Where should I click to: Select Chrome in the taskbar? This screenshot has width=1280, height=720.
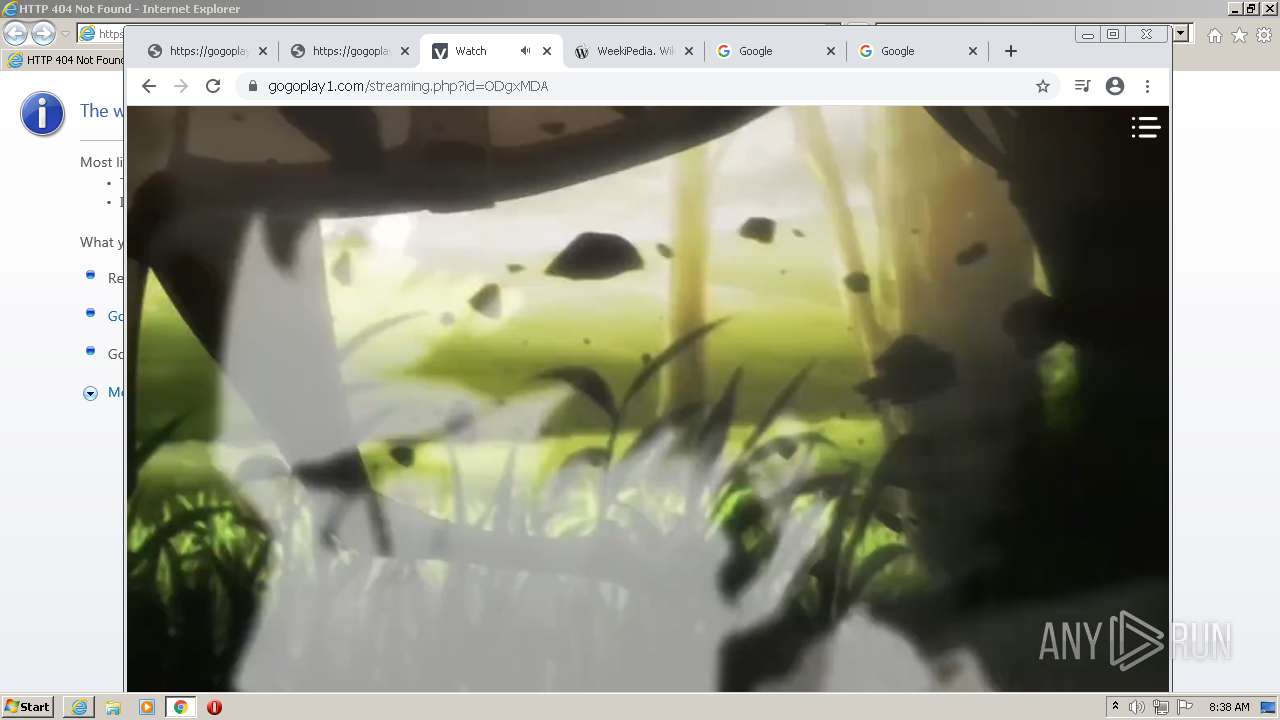tap(181, 707)
